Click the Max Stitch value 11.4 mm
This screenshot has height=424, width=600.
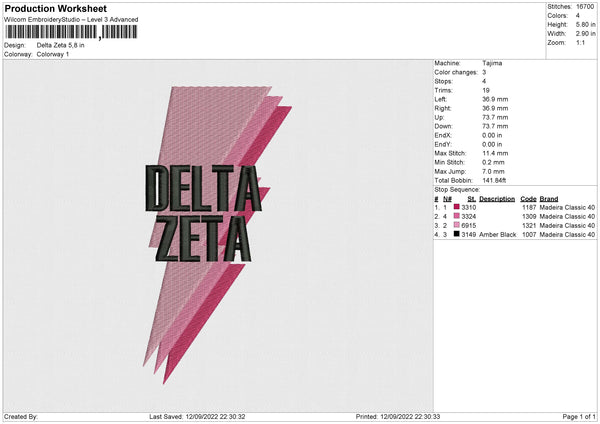coord(495,153)
